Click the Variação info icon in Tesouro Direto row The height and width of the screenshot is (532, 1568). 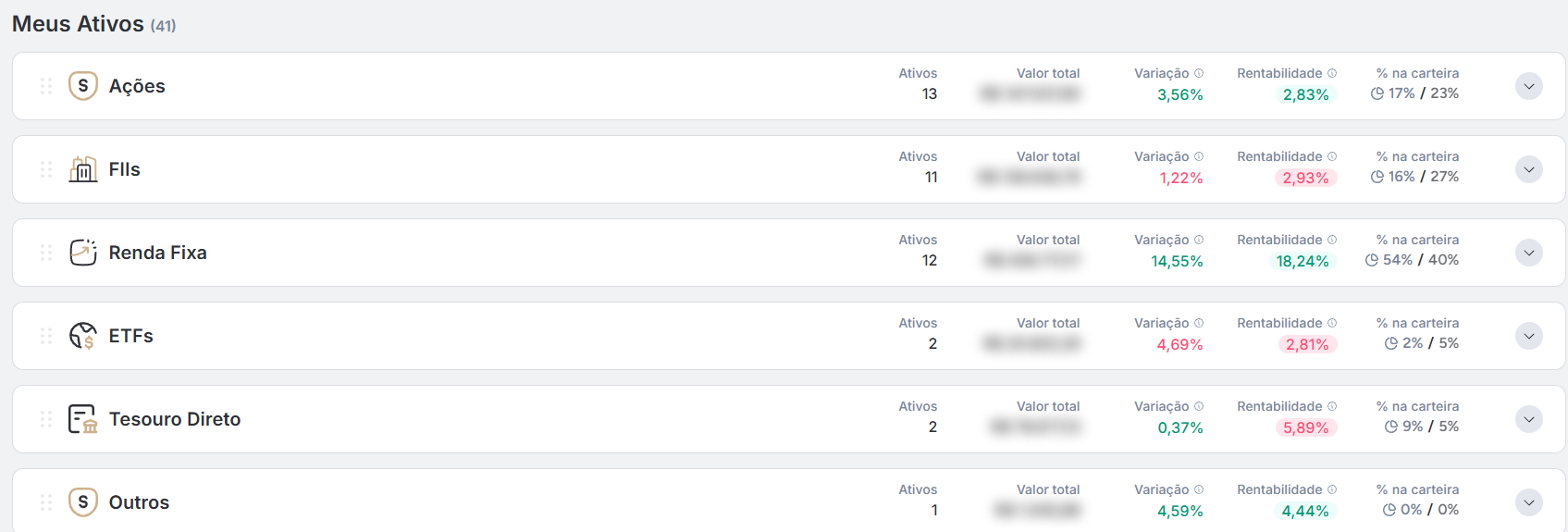(1199, 406)
